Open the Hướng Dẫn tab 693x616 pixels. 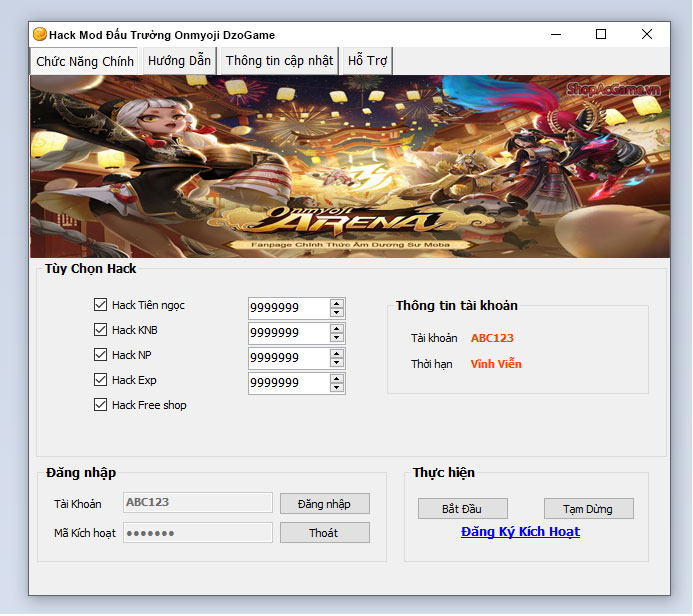click(x=179, y=61)
